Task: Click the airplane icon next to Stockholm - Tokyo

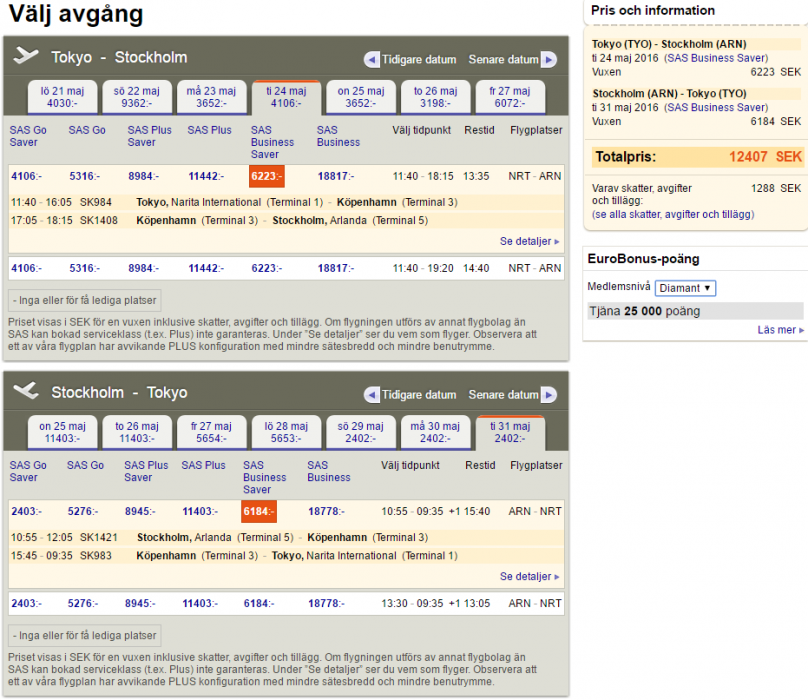Action: [26, 391]
